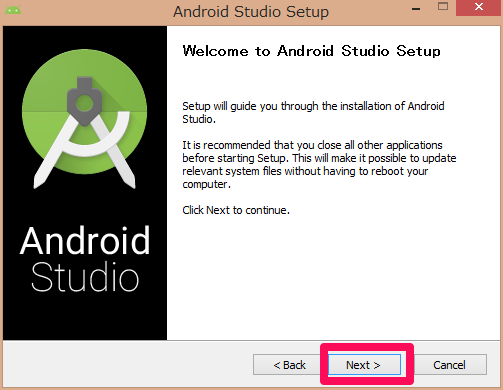
Task: Click the Android robot title bar icon
Action: pyautogui.click(x=13, y=10)
